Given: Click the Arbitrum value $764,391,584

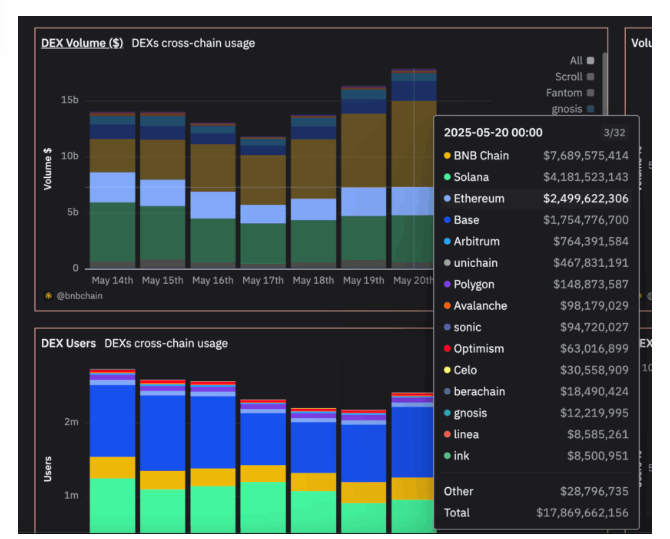Looking at the screenshot, I should [591, 242].
